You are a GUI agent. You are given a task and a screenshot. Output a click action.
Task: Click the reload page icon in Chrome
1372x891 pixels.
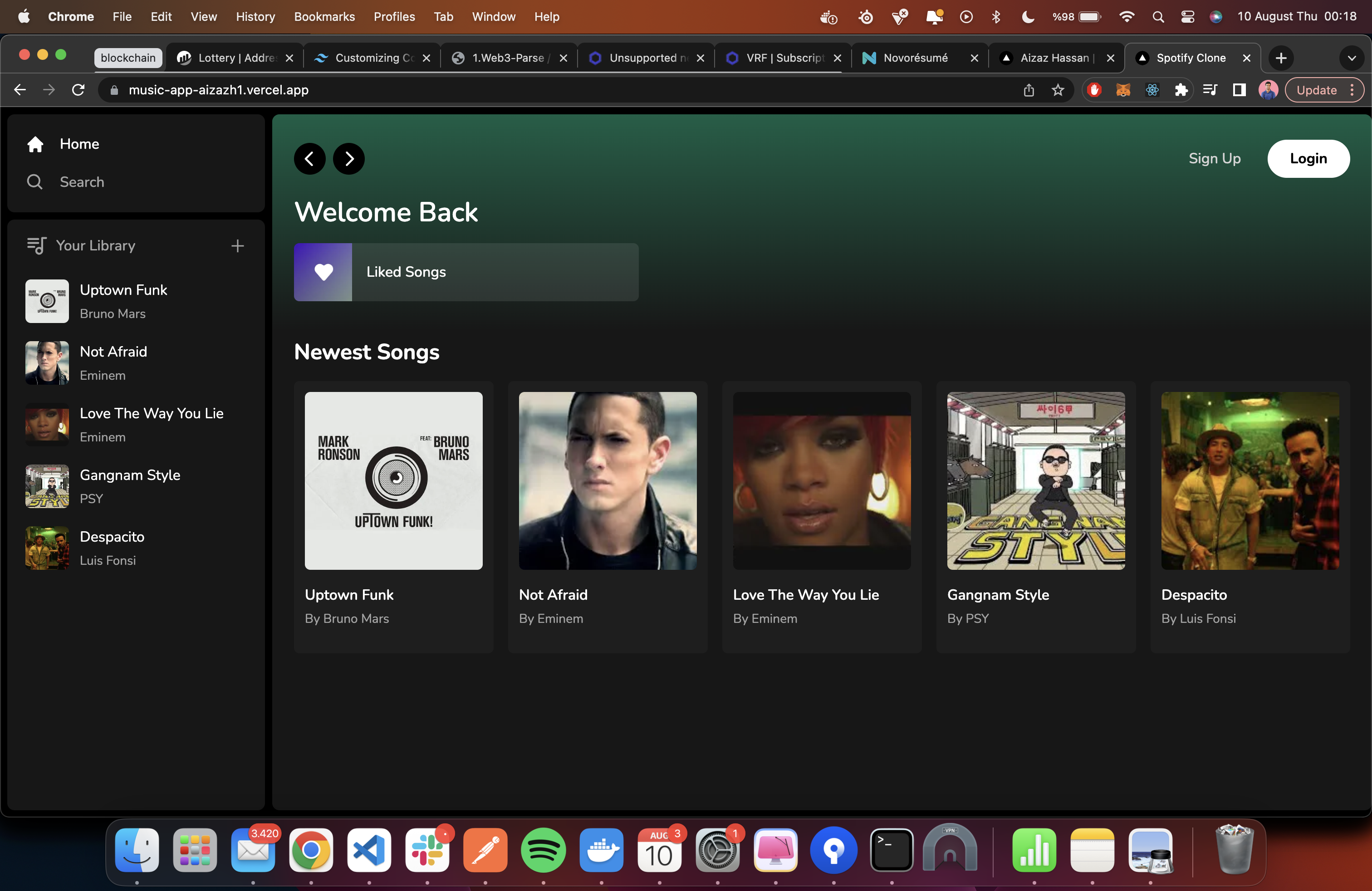pyautogui.click(x=78, y=90)
